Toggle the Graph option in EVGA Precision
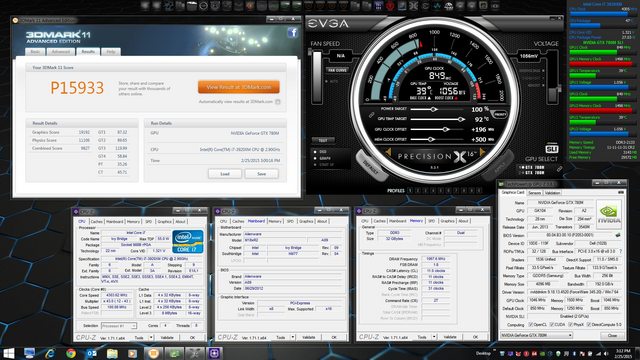Image resolution: width=640 pixels, height=360 pixels. (x=316, y=158)
